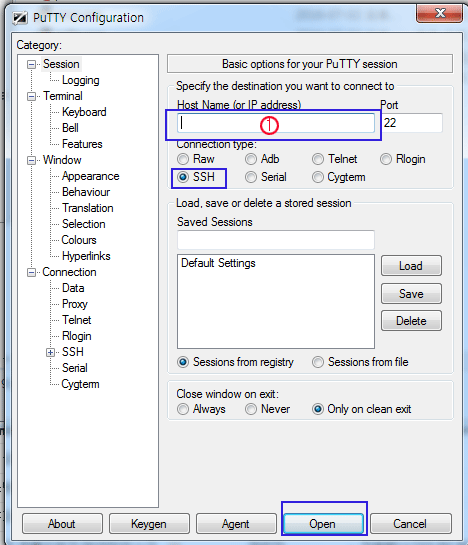The width and height of the screenshot is (468, 545).
Task: Open the connection with Open button
Action: click(323, 524)
